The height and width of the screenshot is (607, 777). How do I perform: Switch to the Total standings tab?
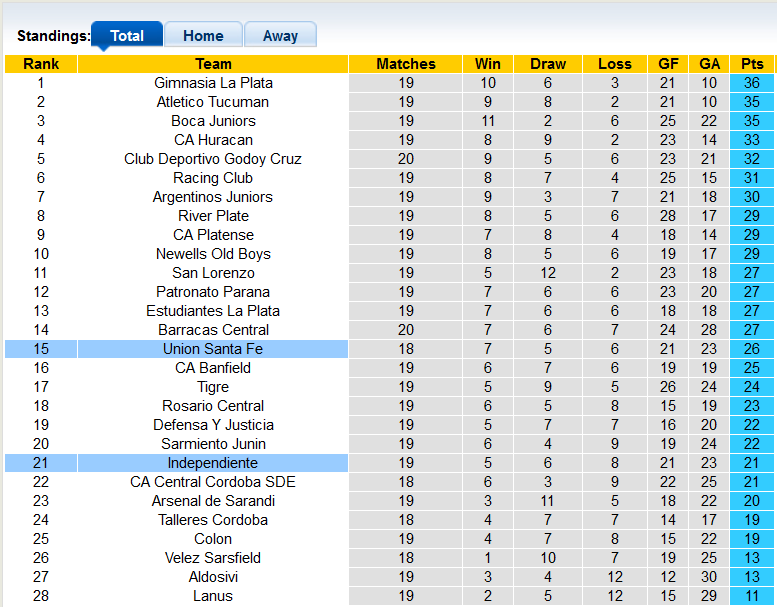coord(127,36)
